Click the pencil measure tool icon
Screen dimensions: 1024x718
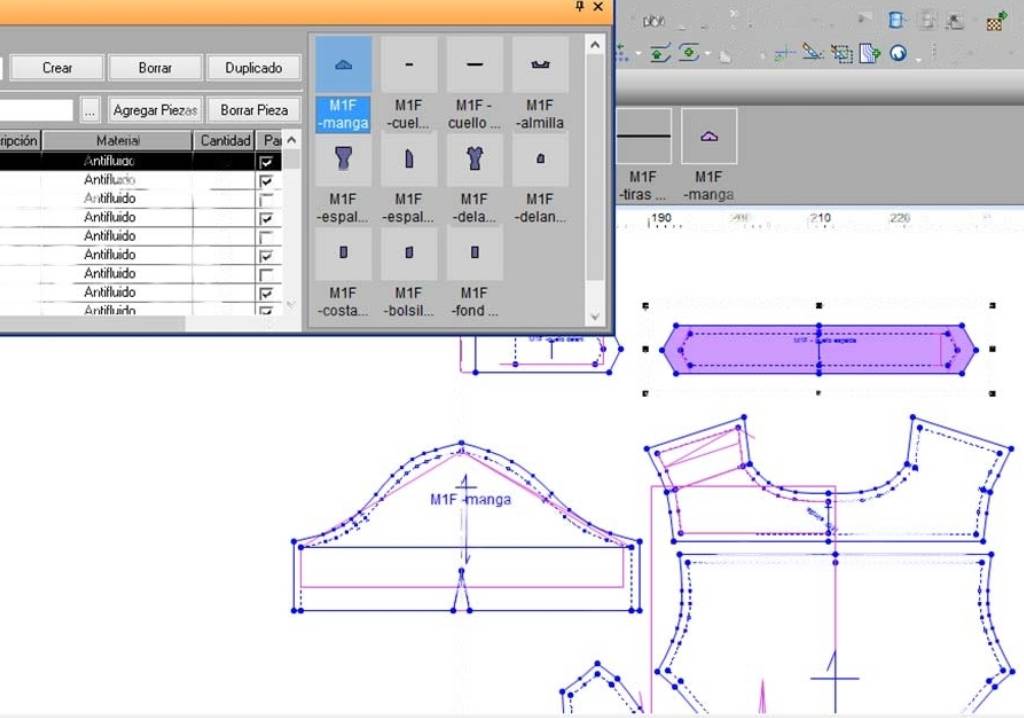812,53
